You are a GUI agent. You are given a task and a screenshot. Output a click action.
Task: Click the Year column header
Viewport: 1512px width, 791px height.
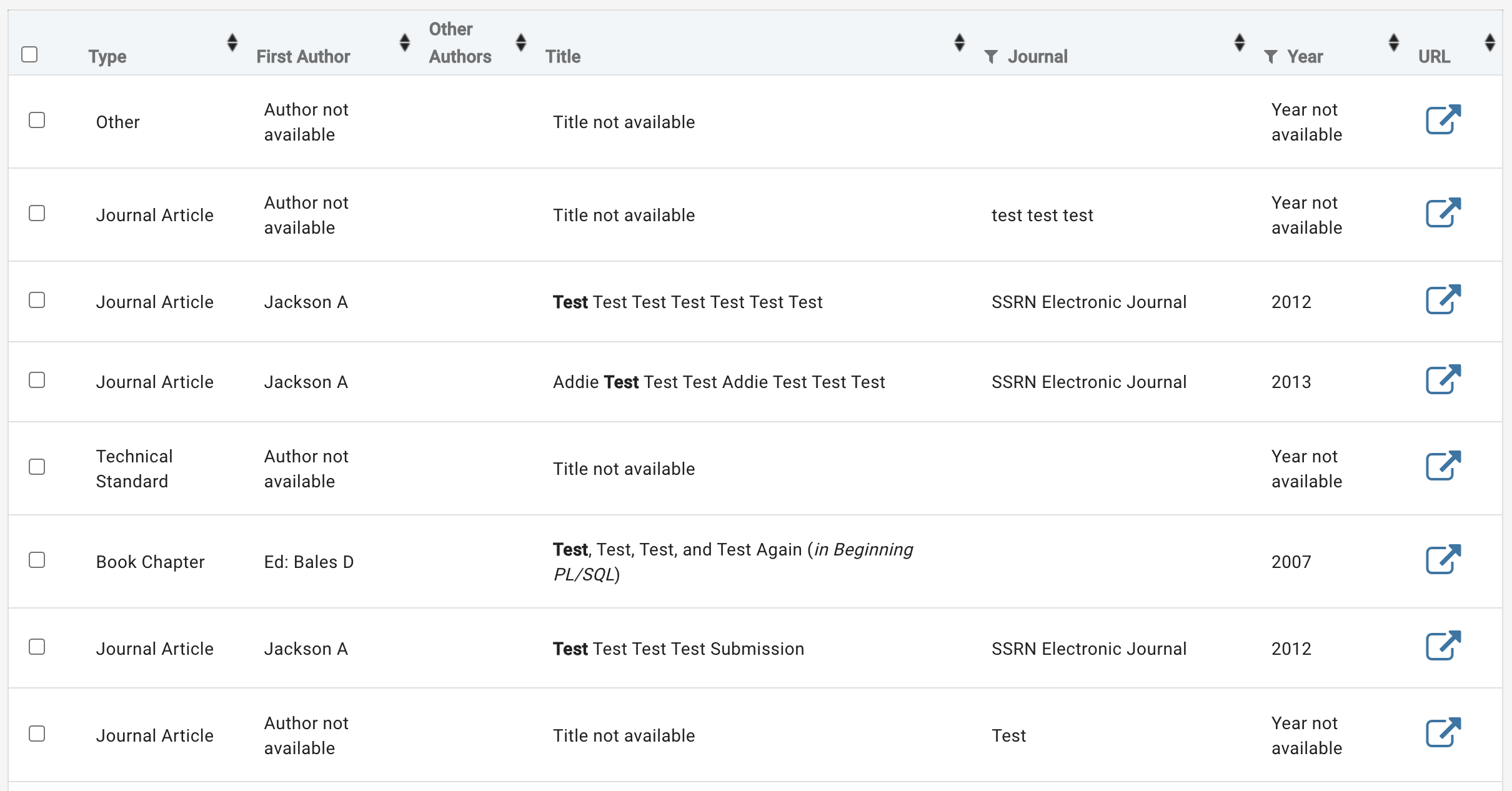[x=1305, y=57]
